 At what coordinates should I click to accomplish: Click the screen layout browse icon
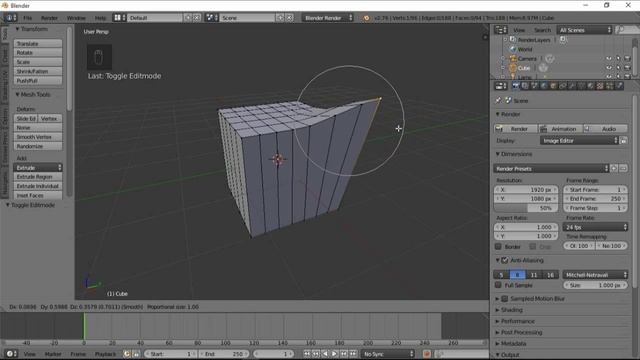click(120, 18)
